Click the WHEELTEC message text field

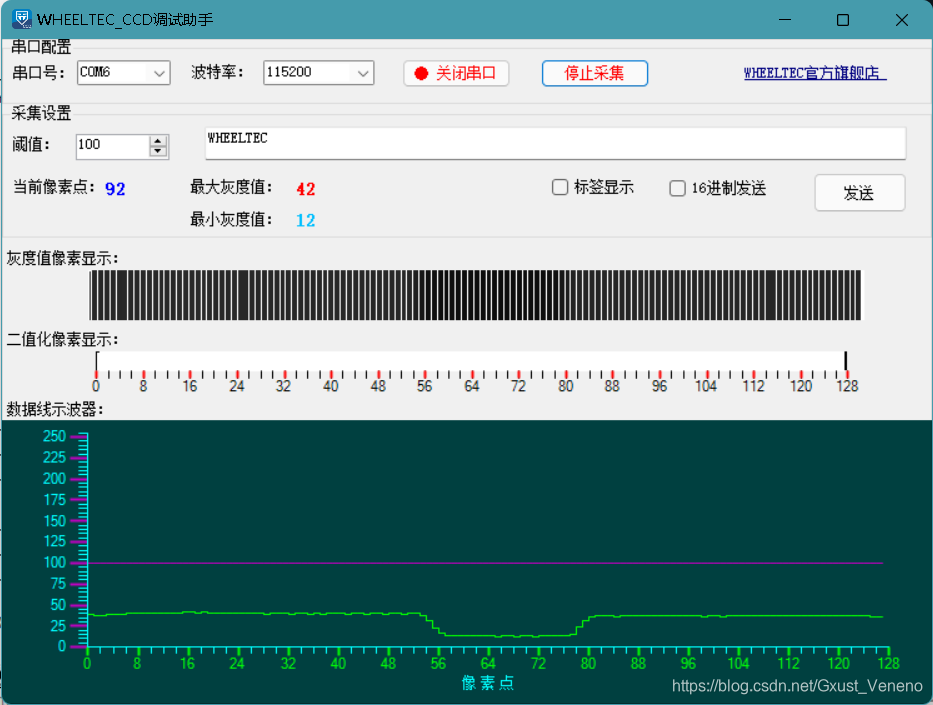pos(555,143)
